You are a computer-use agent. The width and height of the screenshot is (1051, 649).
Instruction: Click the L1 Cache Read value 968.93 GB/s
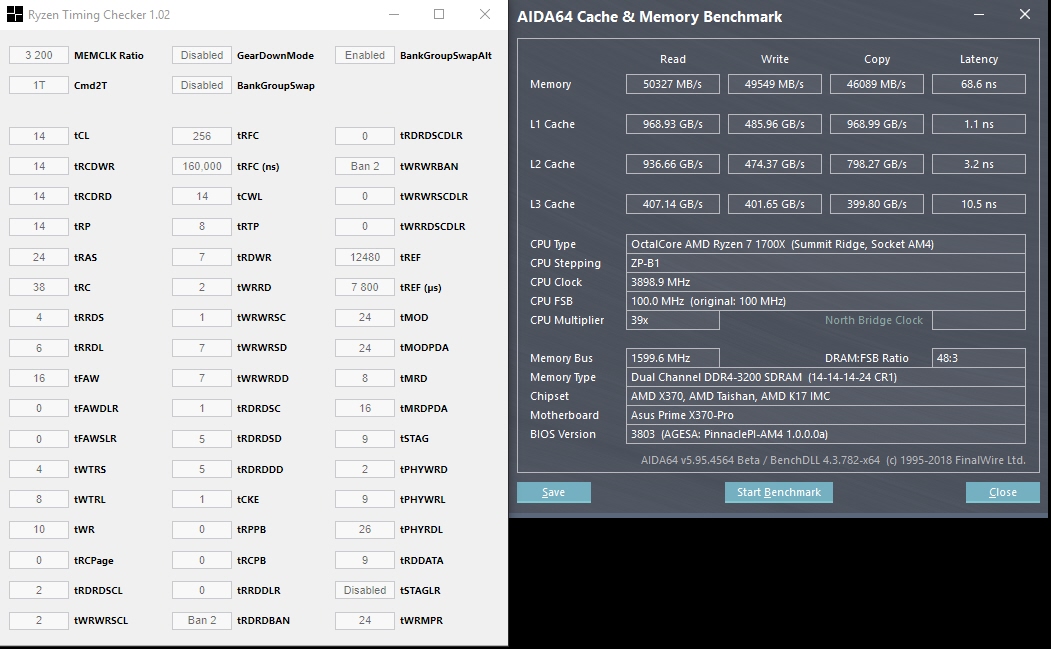[672, 124]
